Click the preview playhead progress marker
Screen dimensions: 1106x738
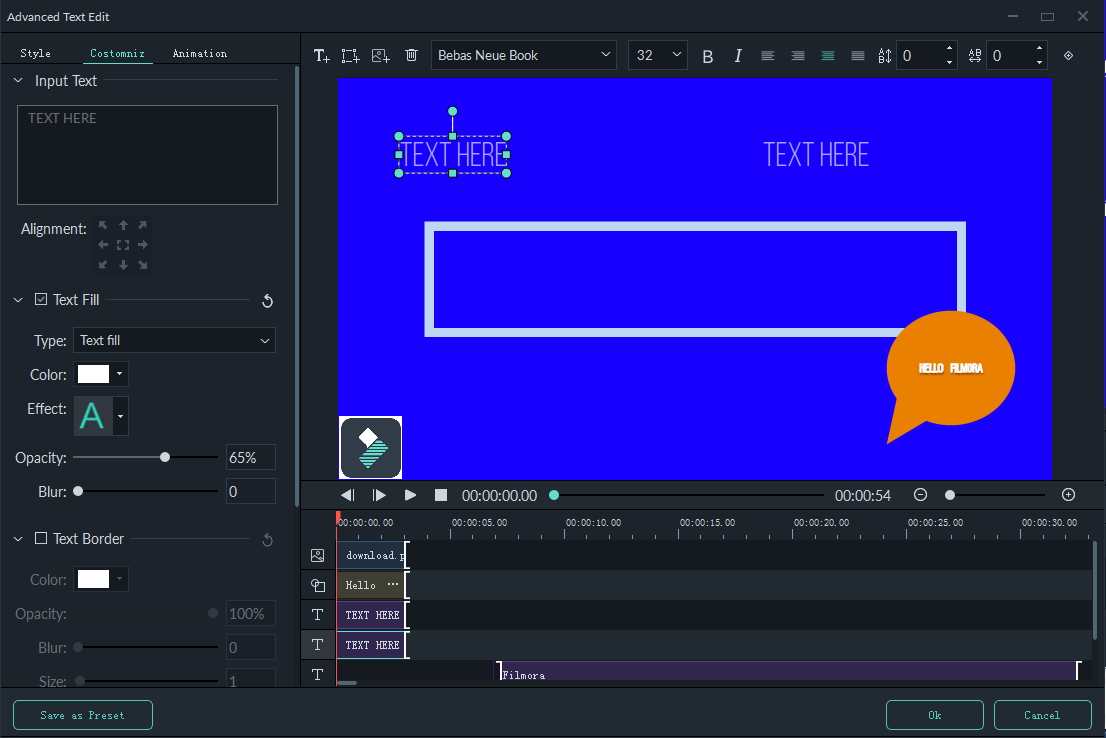[x=554, y=495]
